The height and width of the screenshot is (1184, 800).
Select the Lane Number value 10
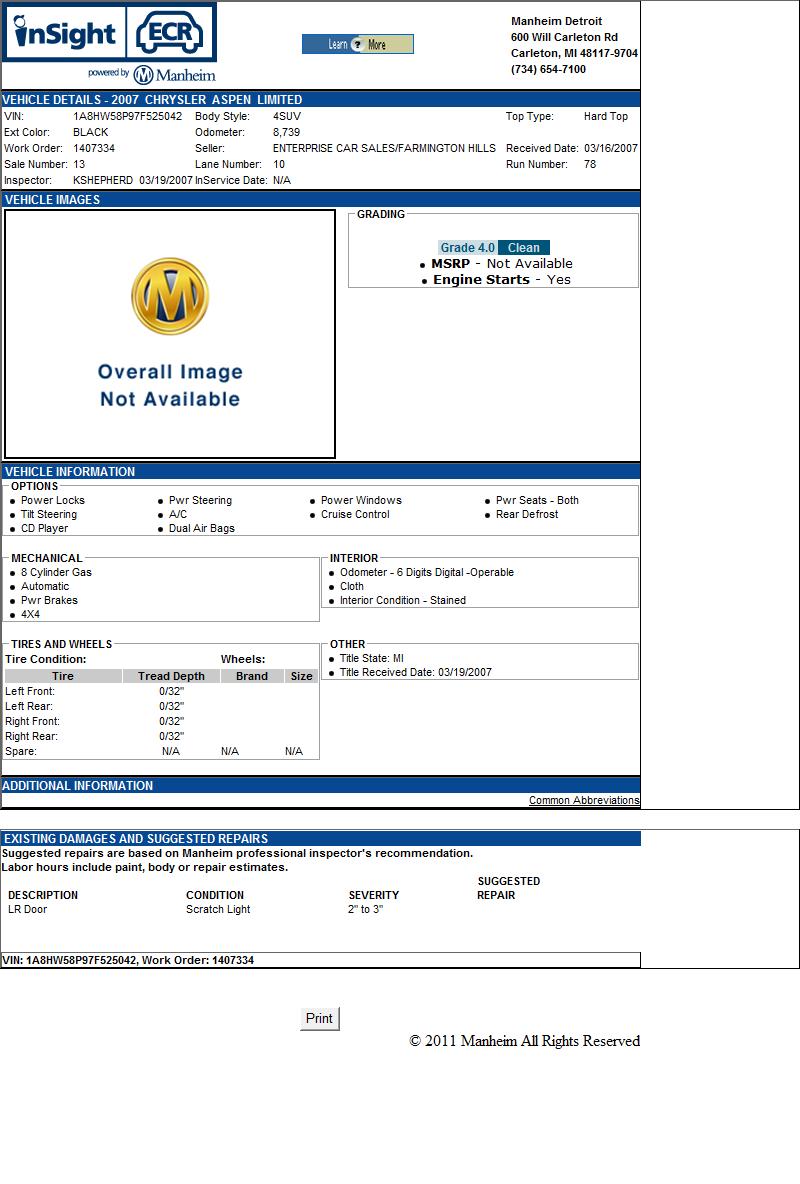pos(279,164)
